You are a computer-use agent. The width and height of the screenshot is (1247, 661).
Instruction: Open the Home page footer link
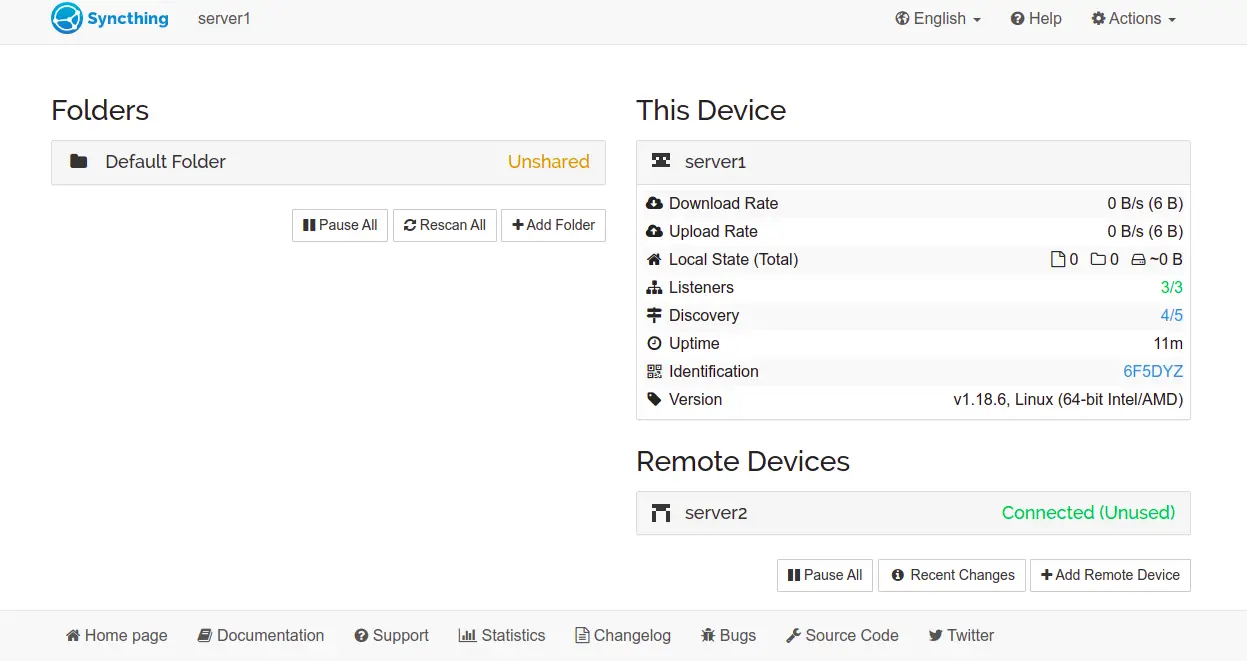[117, 635]
